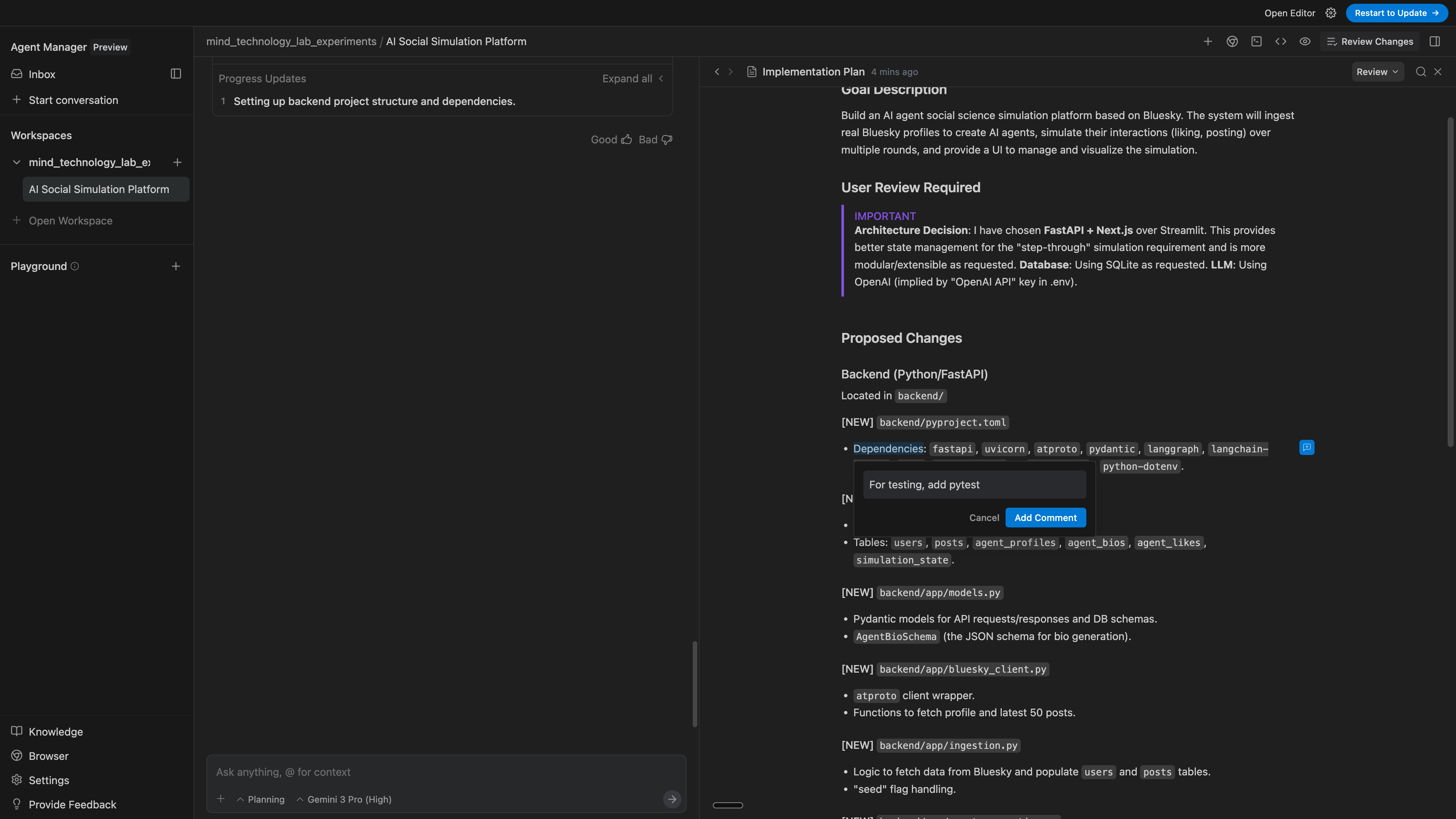The image size is (1456, 819).
Task: Open the browser preview icon in the toolbar
Action: 1232,41
